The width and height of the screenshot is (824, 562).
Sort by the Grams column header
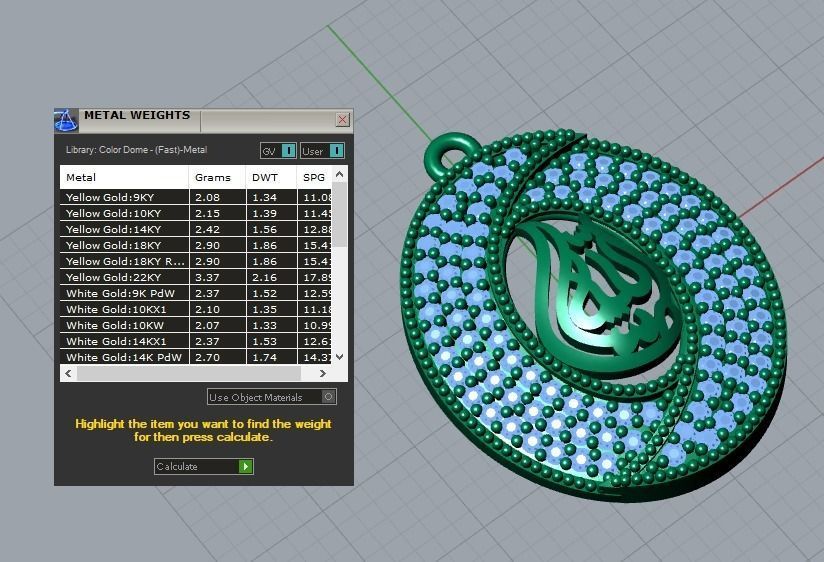coord(217,177)
